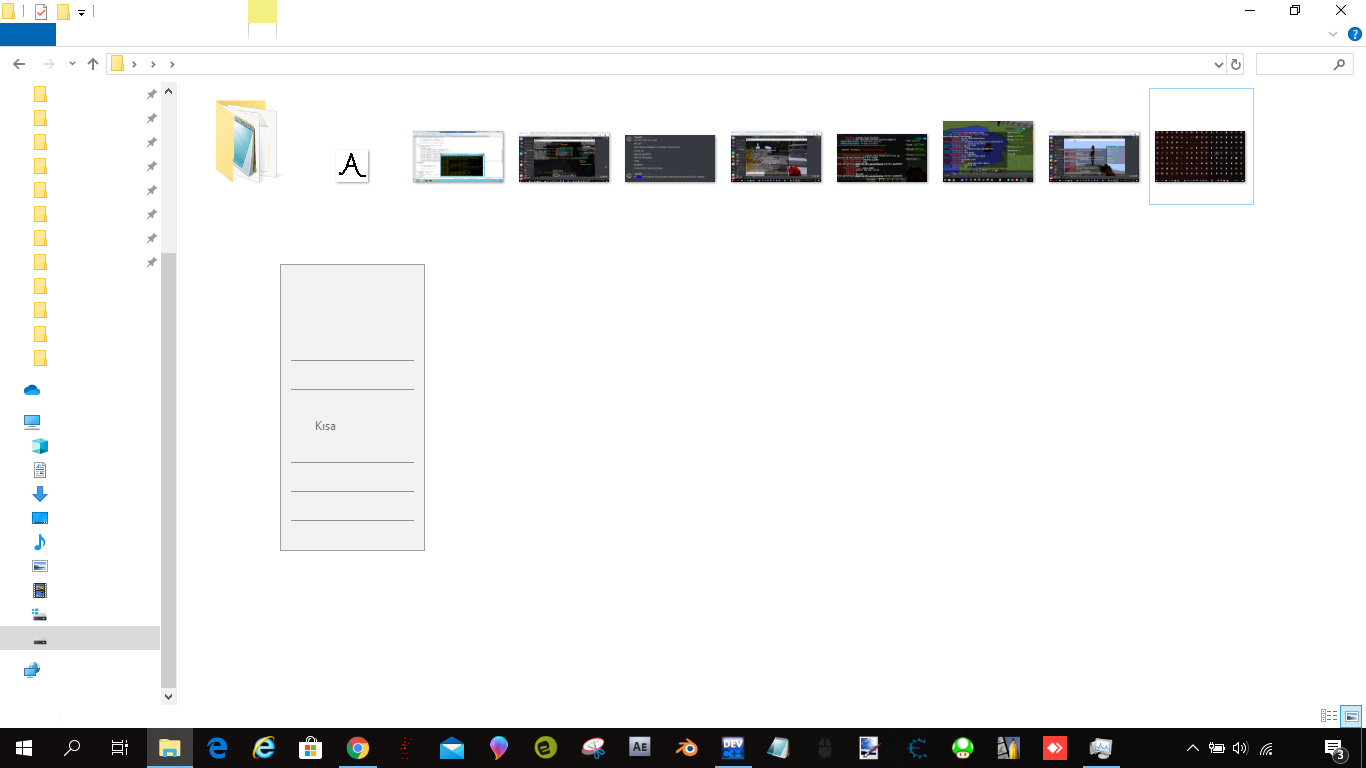Screen dimensions: 1366x768
Task: Go up one folder level
Action: point(93,64)
